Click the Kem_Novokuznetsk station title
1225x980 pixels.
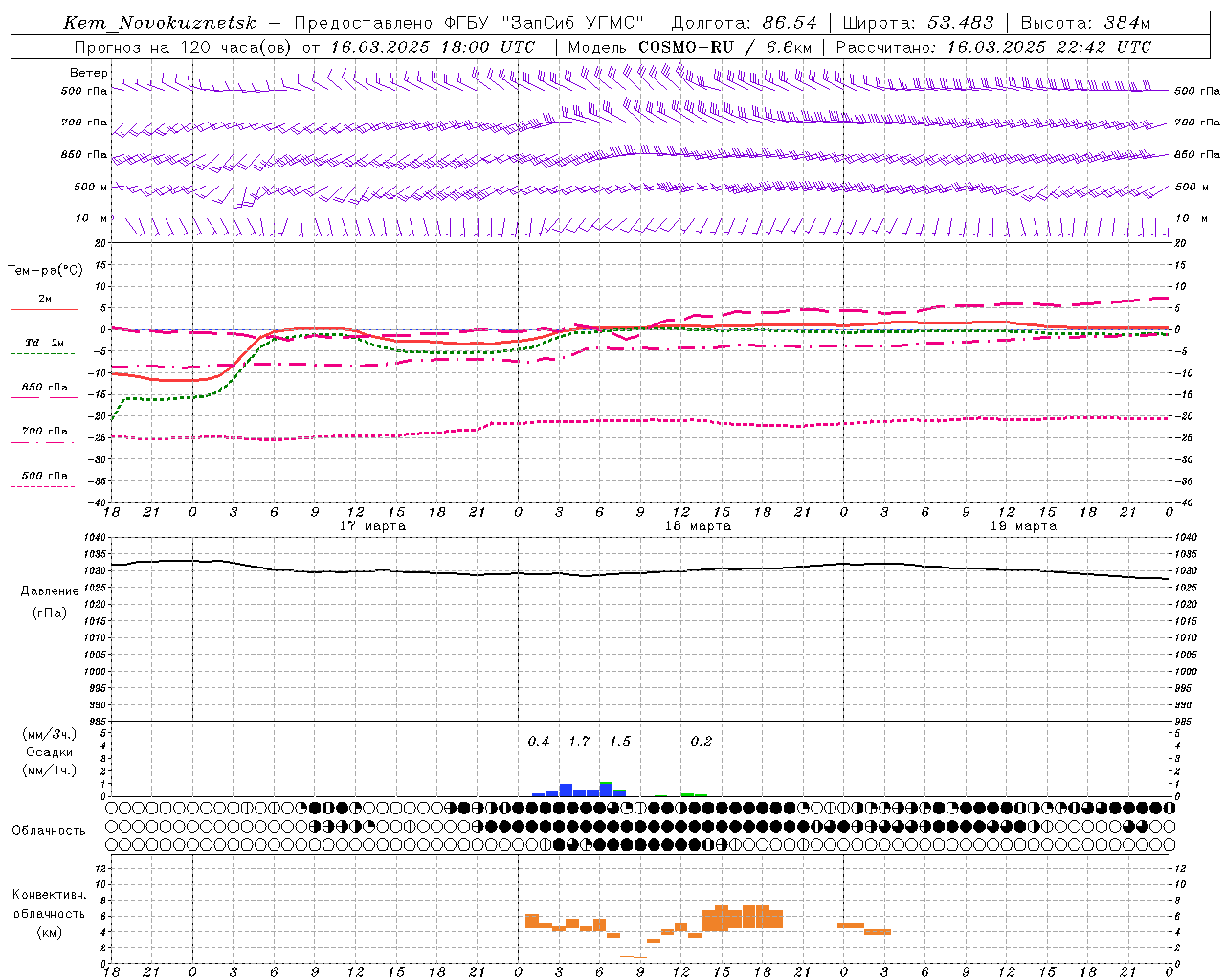pos(160,23)
